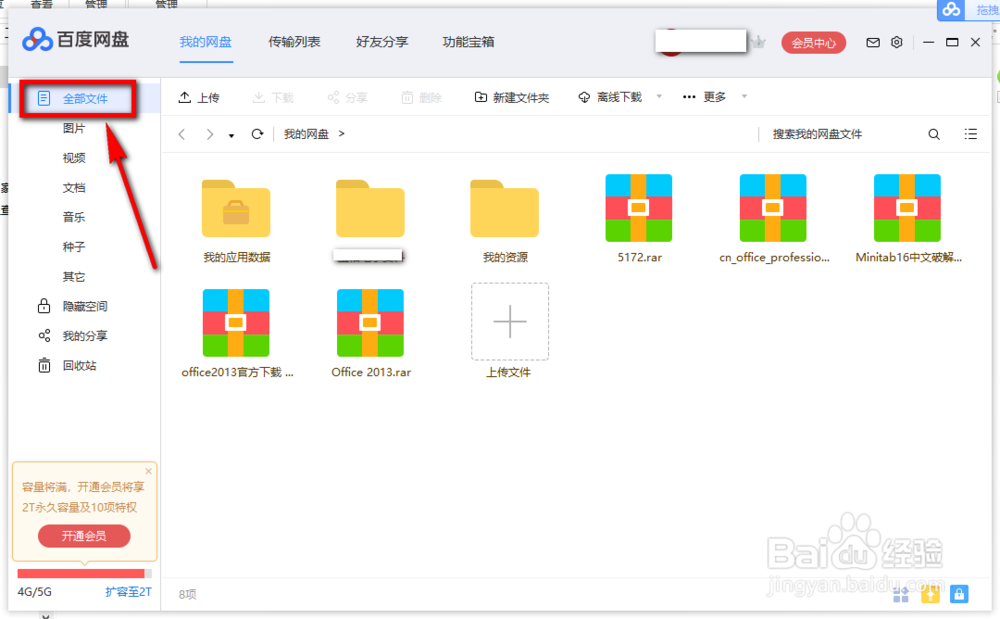Click the 开通会员 button
This screenshot has height=619, width=1000.
click(x=83, y=535)
